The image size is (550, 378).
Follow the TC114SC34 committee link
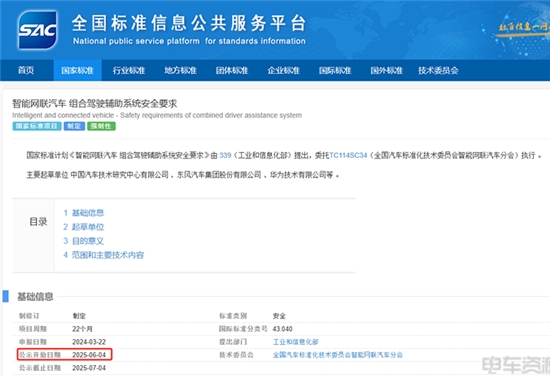348,155
